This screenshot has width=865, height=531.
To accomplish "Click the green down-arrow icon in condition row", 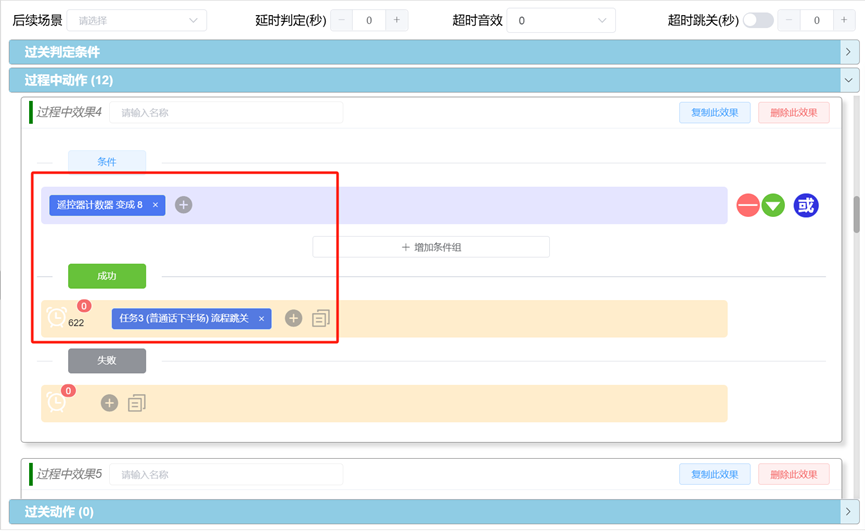I will click(x=773, y=206).
